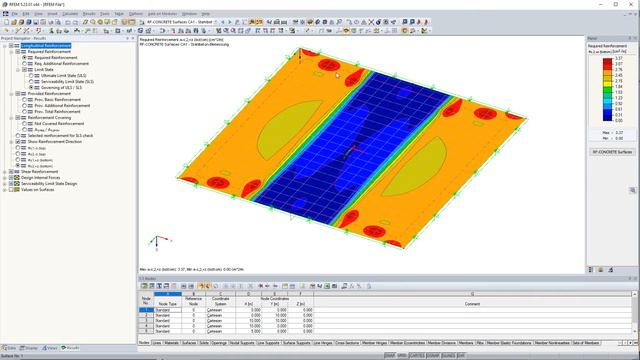Collapse the Limit State tree node
The width and height of the screenshot is (640, 360).
[18, 70]
